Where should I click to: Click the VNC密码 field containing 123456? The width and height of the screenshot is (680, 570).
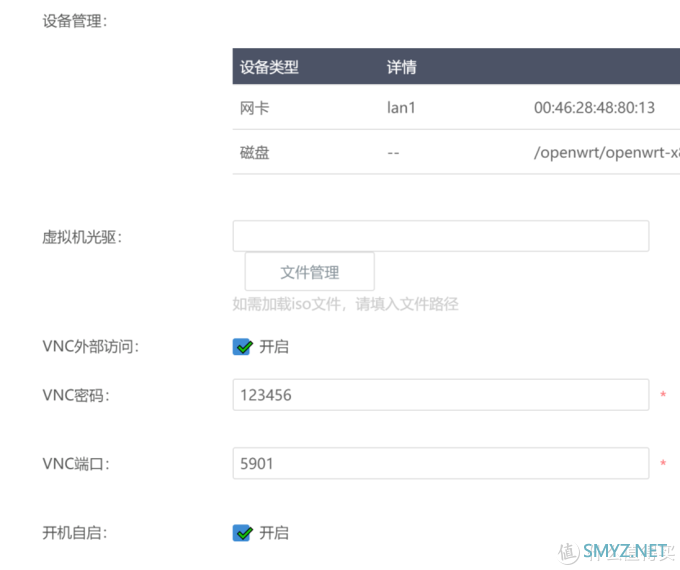441,395
